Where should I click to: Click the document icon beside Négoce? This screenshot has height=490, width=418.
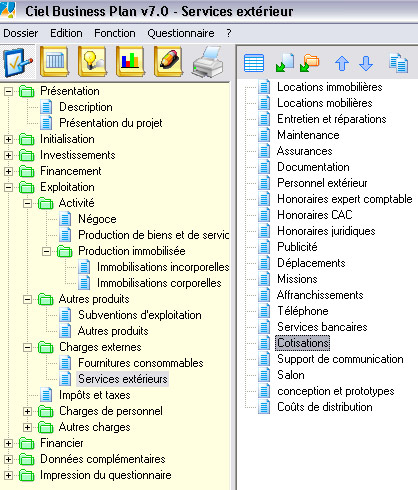[65, 219]
